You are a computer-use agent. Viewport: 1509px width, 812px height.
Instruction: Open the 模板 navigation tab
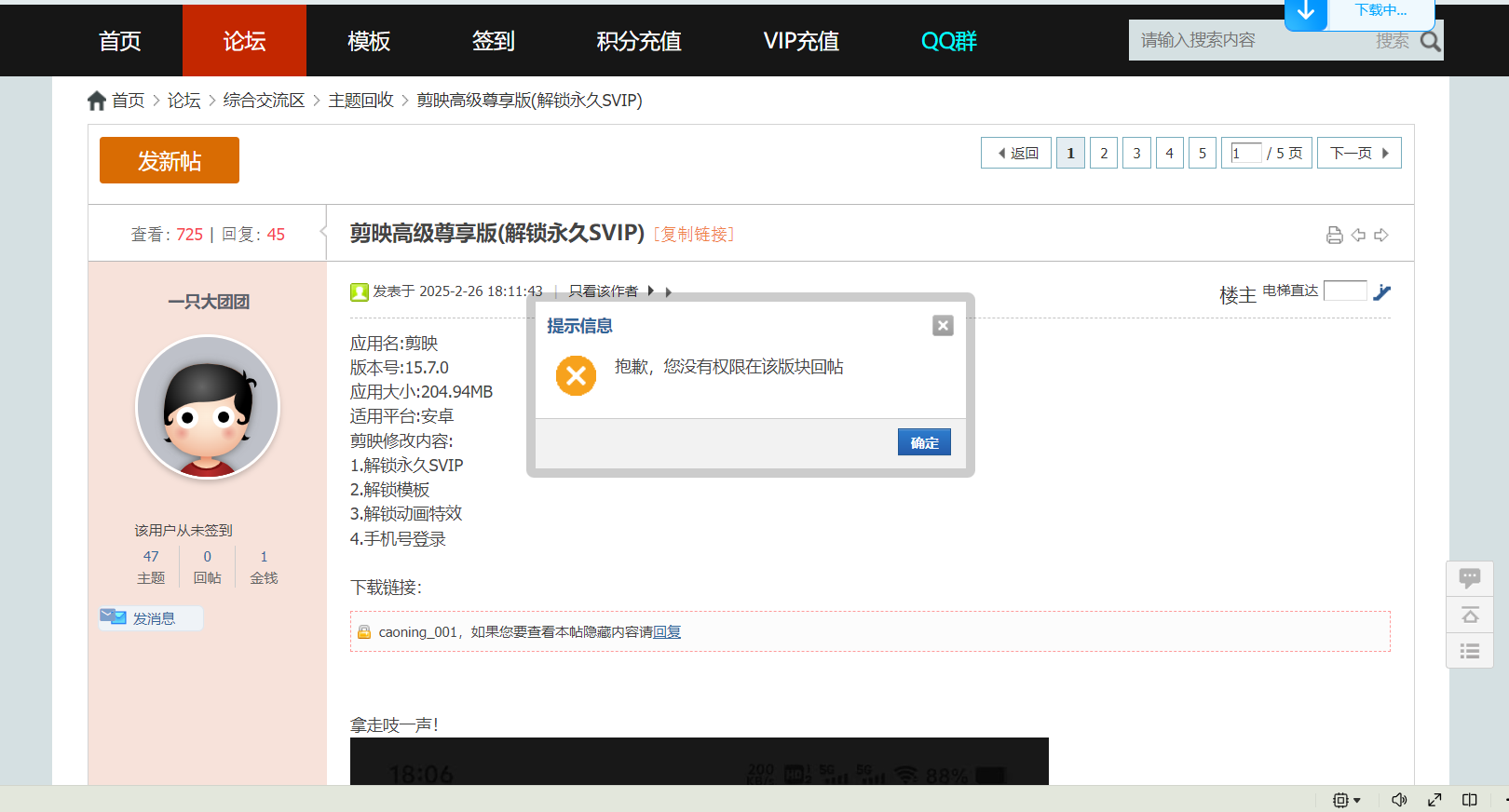(x=369, y=41)
